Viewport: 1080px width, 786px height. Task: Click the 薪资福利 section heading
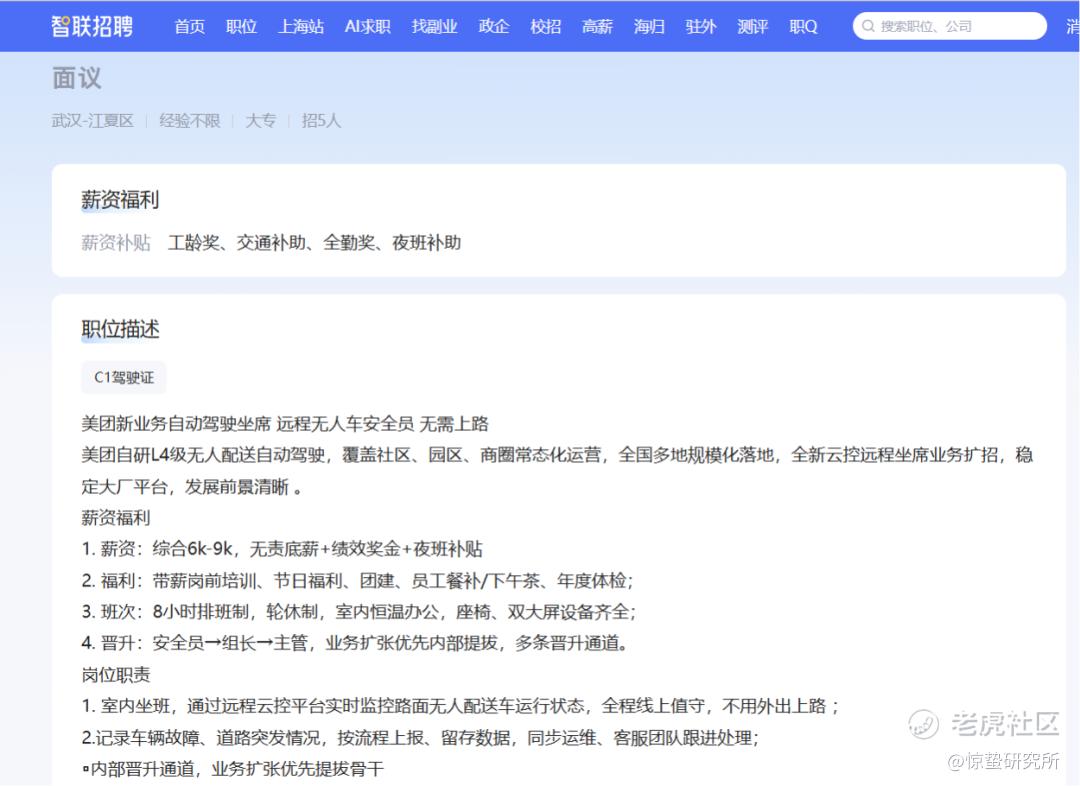click(120, 200)
